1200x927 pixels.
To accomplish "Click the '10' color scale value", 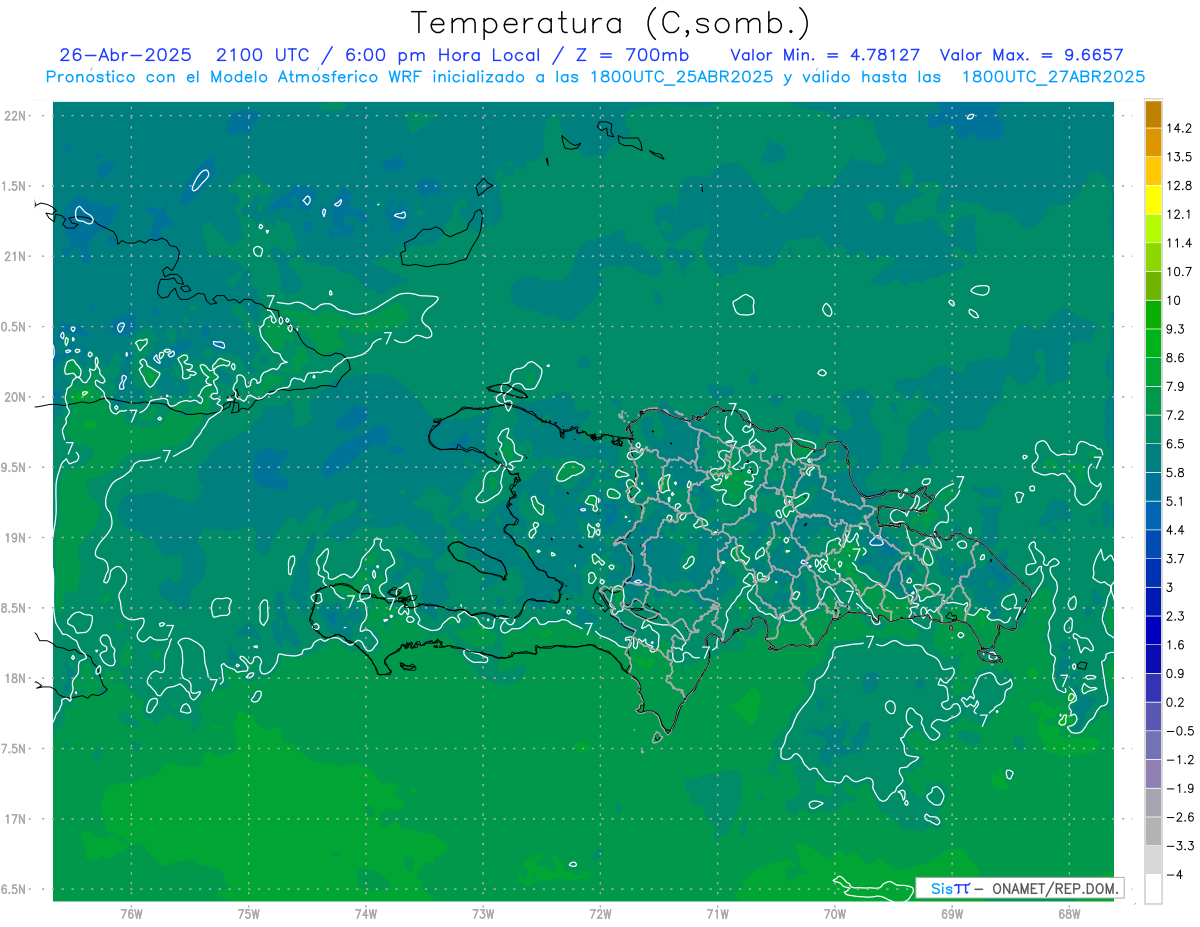I will click(1174, 300).
